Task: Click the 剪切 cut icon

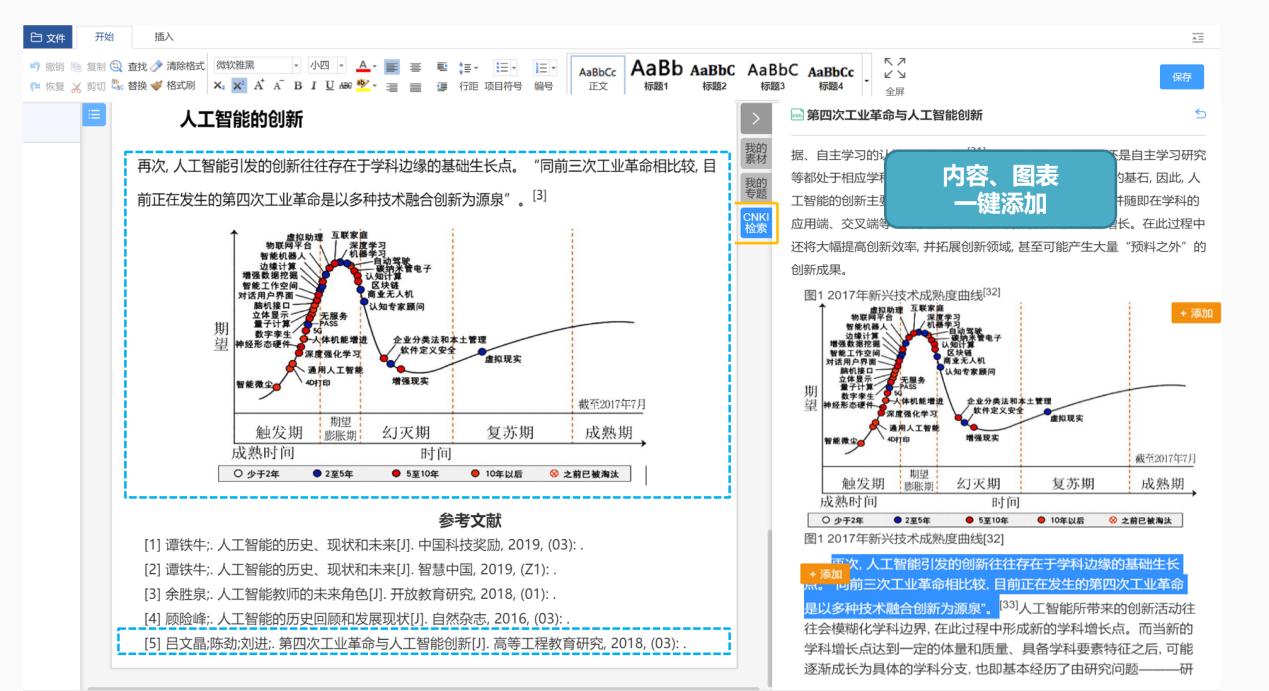Action: pyautogui.click(x=77, y=86)
